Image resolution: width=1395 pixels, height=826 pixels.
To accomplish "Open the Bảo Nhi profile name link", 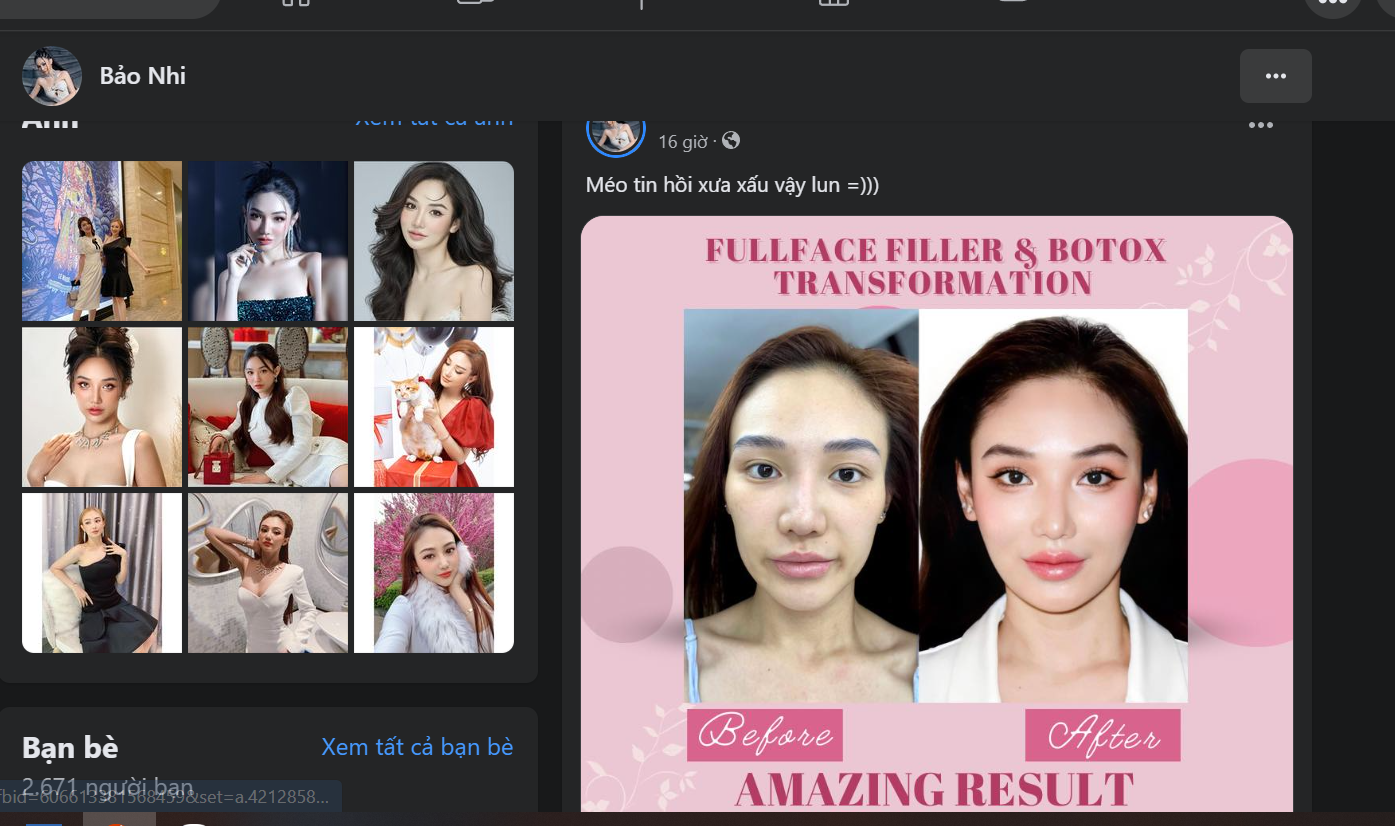I will click(x=142, y=76).
